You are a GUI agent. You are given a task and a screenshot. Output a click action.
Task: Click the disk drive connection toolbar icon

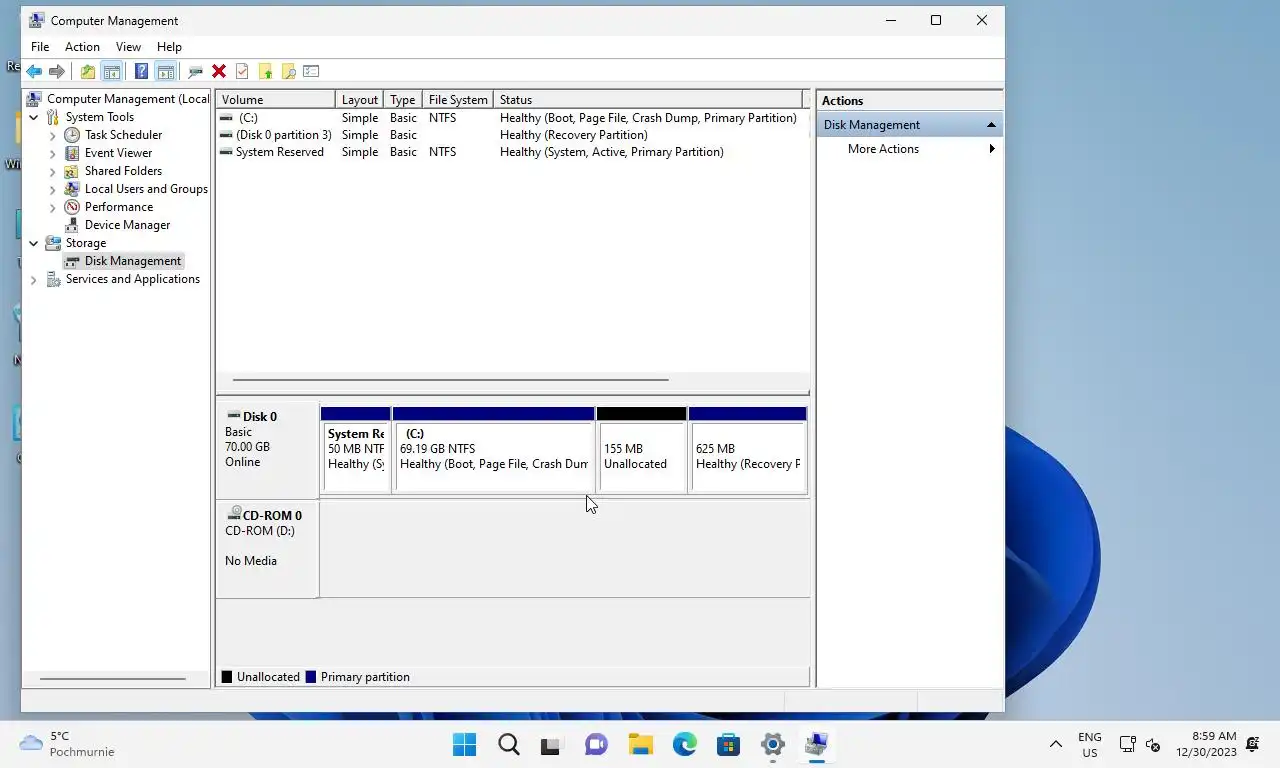tap(195, 71)
